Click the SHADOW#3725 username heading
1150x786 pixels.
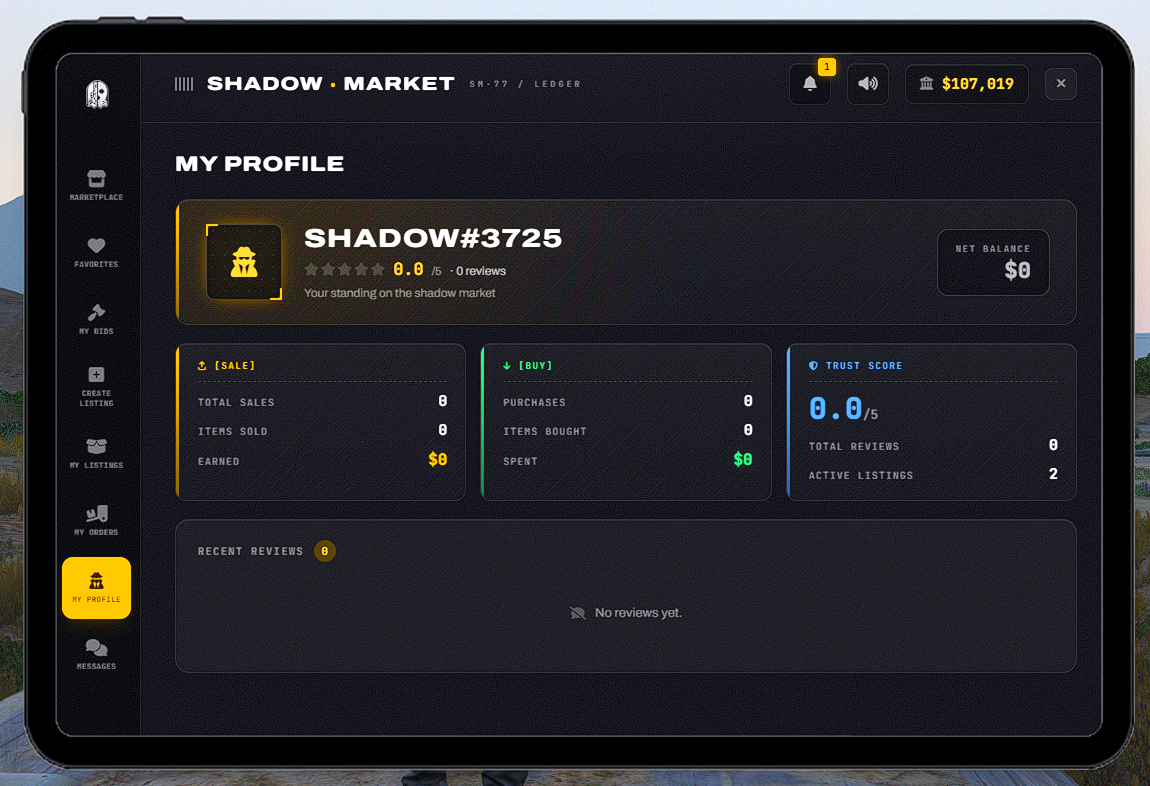click(433, 238)
